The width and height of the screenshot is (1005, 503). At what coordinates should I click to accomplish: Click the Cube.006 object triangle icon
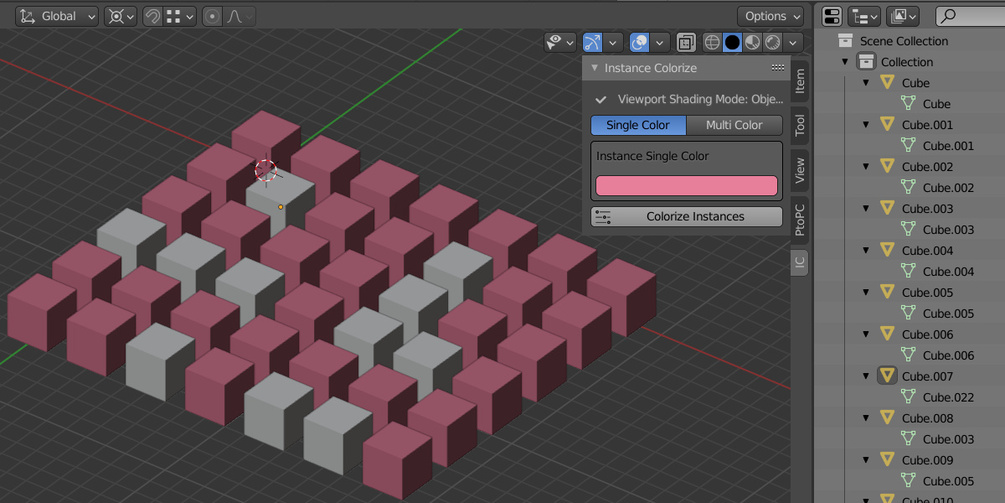(x=887, y=334)
